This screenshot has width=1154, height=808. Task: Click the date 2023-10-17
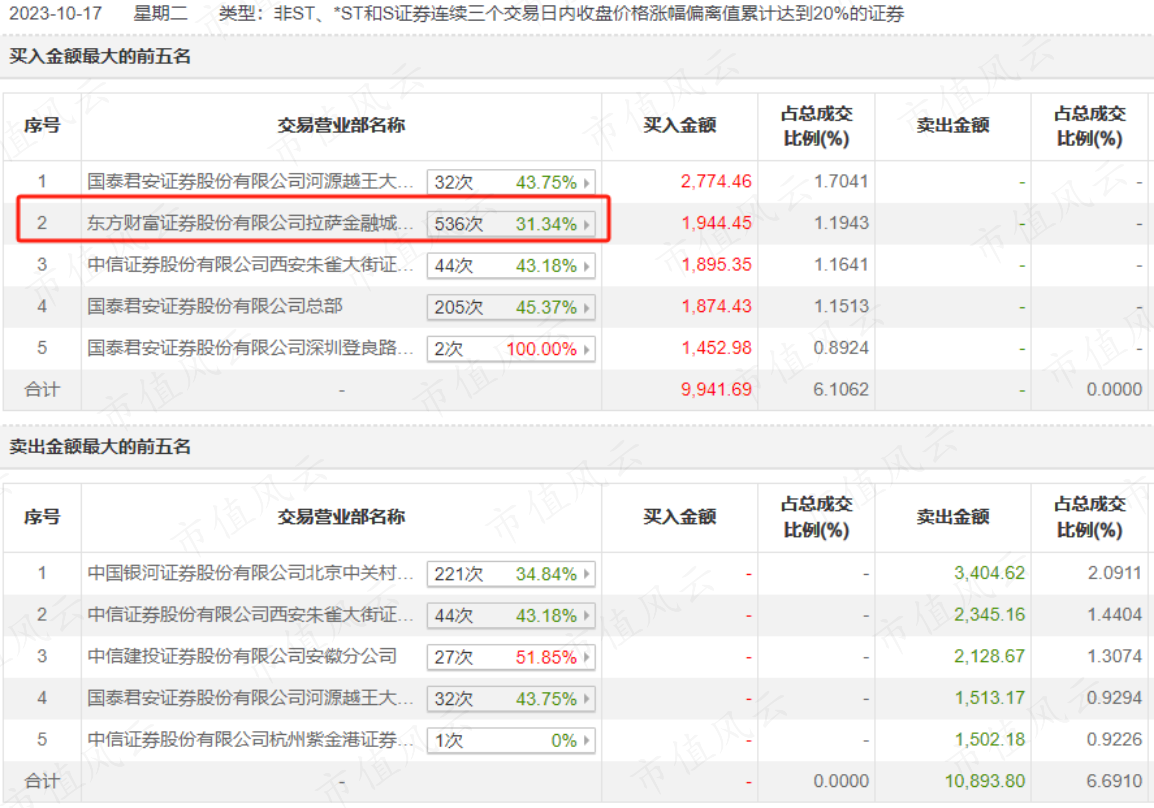[55, 13]
